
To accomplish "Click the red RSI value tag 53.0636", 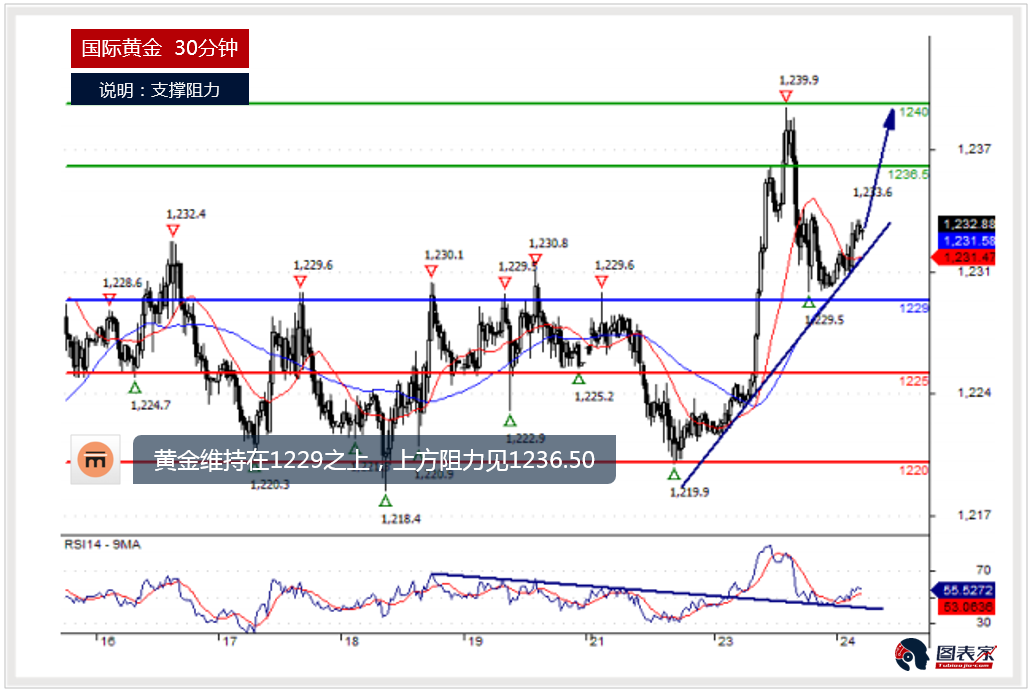I will tap(967, 607).
